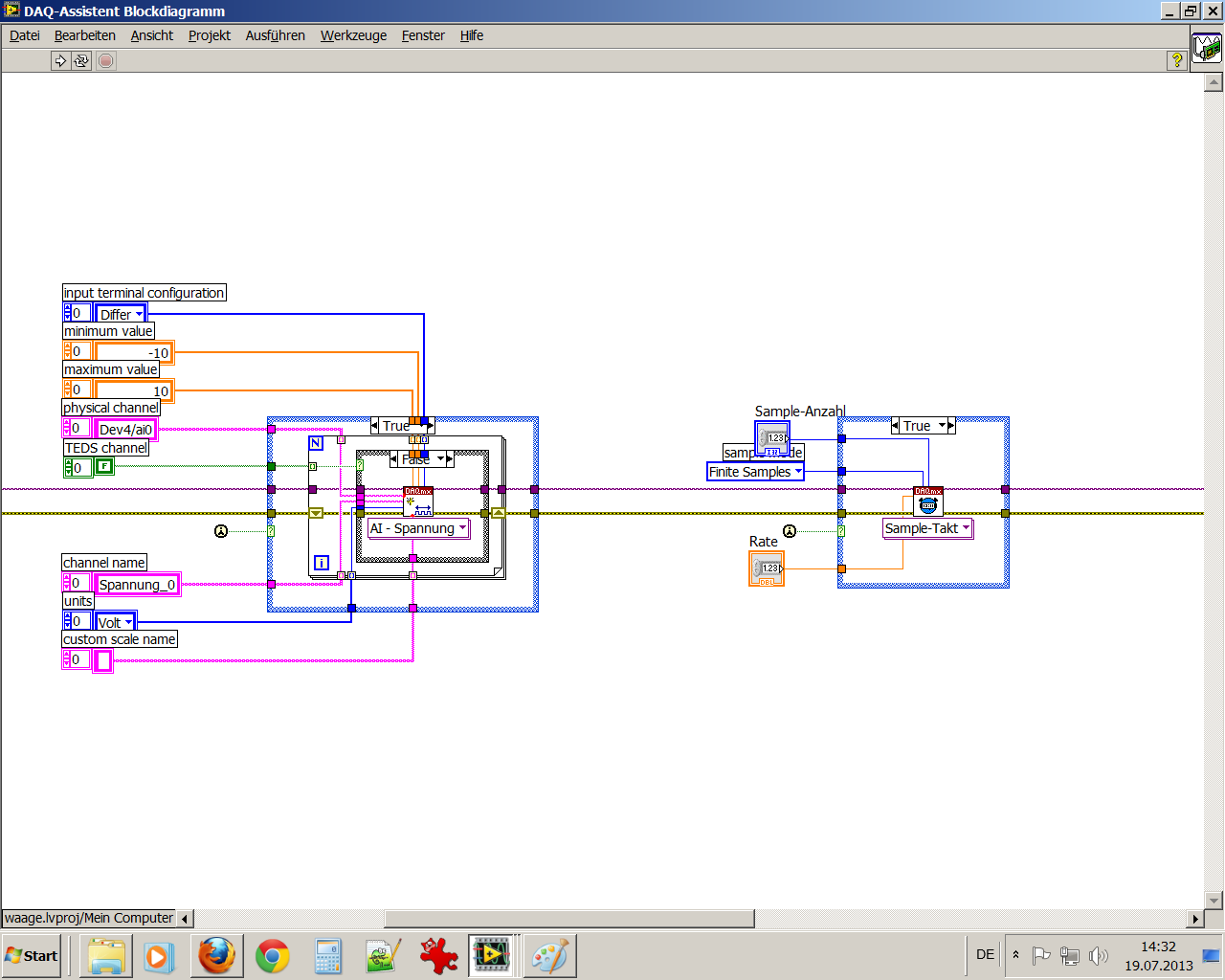The height and width of the screenshot is (980, 1225).
Task: Open the Sample-Takt polymorphic selector
Action: [x=927, y=528]
